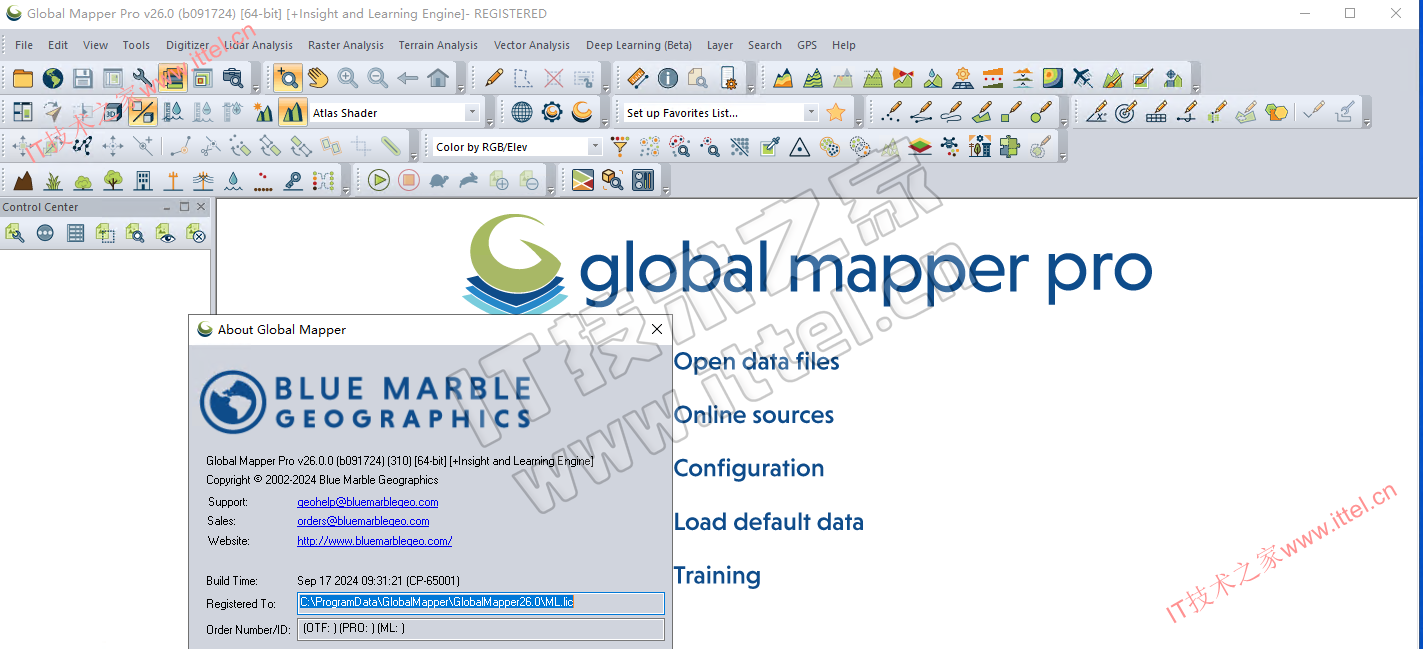Click the filter funnel icon in Lidar toolbar
The height and width of the screenshot is (649, 1423).
620,147
